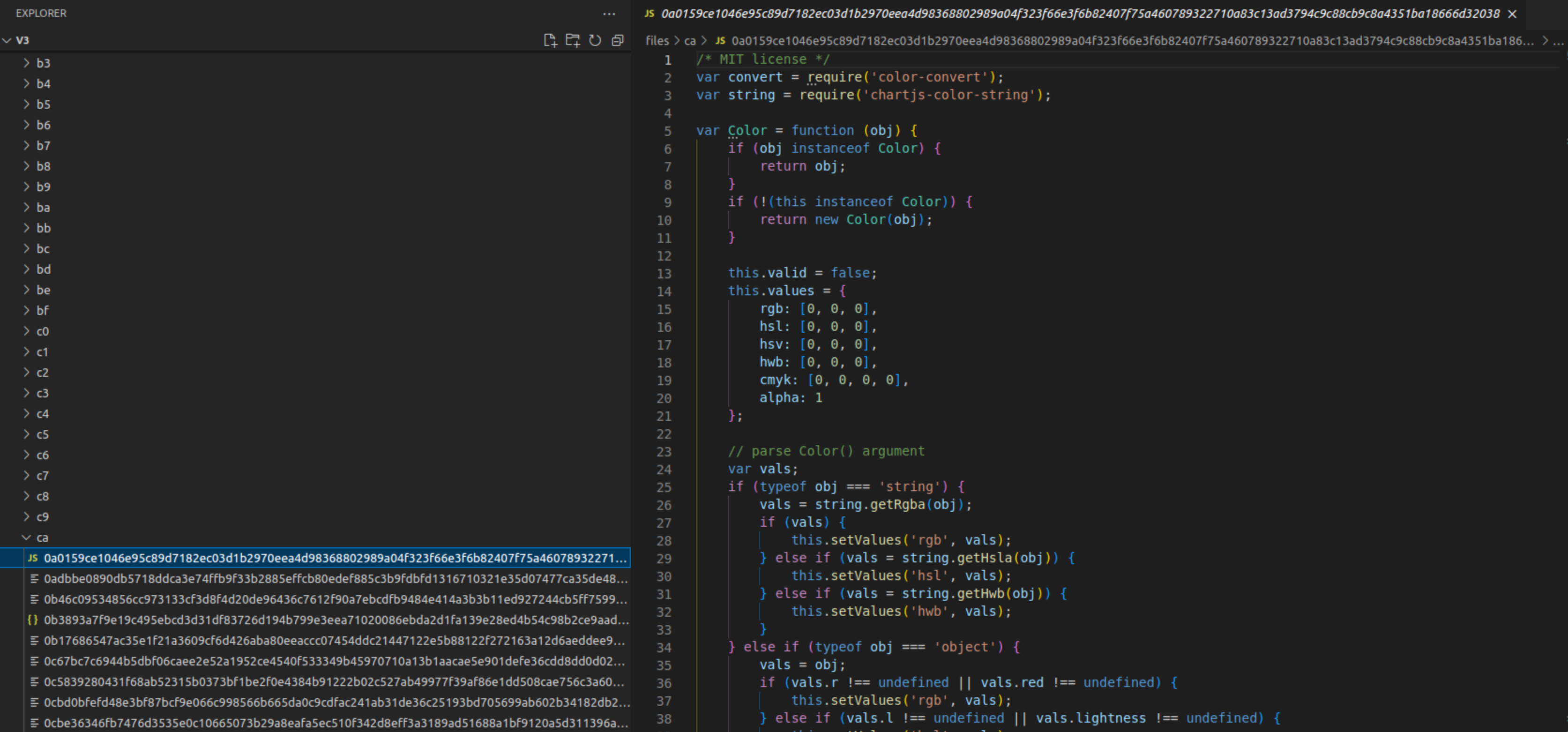
Task: Click the Refresh Explorer icon
Action: click(595, 40)
